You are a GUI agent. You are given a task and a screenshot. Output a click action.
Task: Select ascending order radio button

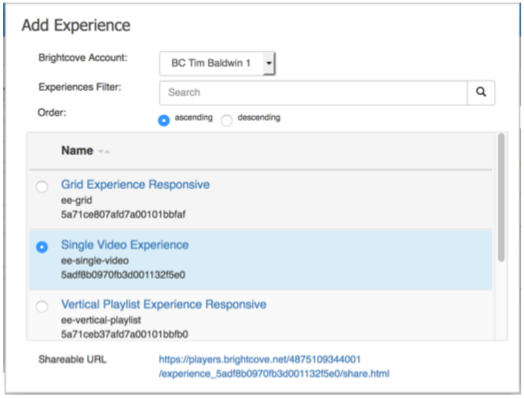(164, 120)
